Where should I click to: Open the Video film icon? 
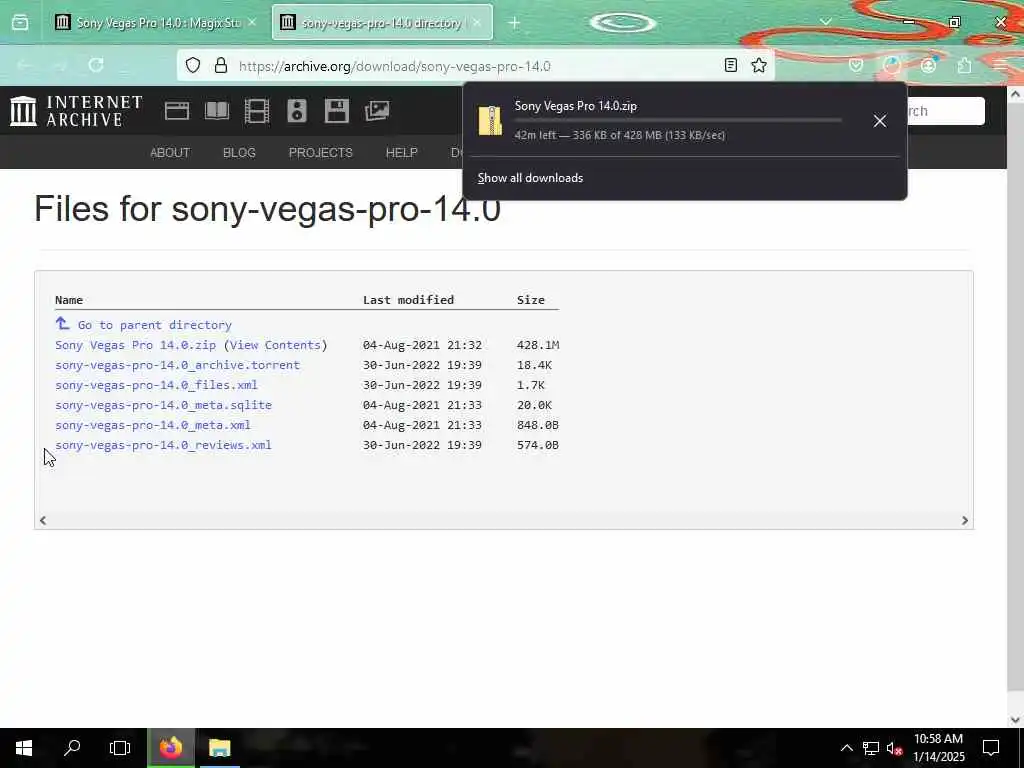257,111
